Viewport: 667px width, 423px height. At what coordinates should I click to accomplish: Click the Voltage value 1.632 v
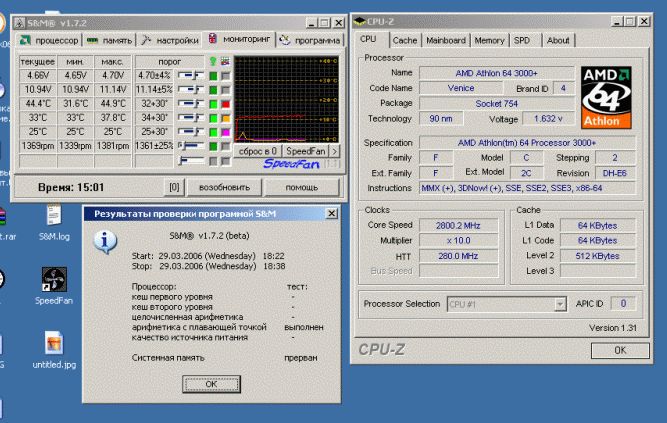click(x=548, y=119)
